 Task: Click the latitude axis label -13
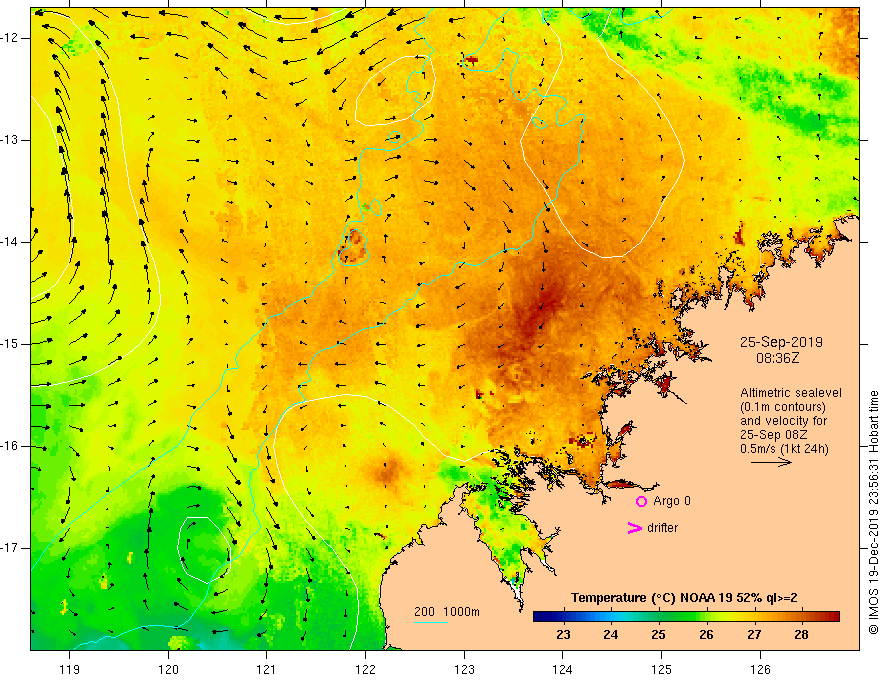pyautogui.click(x=11, y=140)
